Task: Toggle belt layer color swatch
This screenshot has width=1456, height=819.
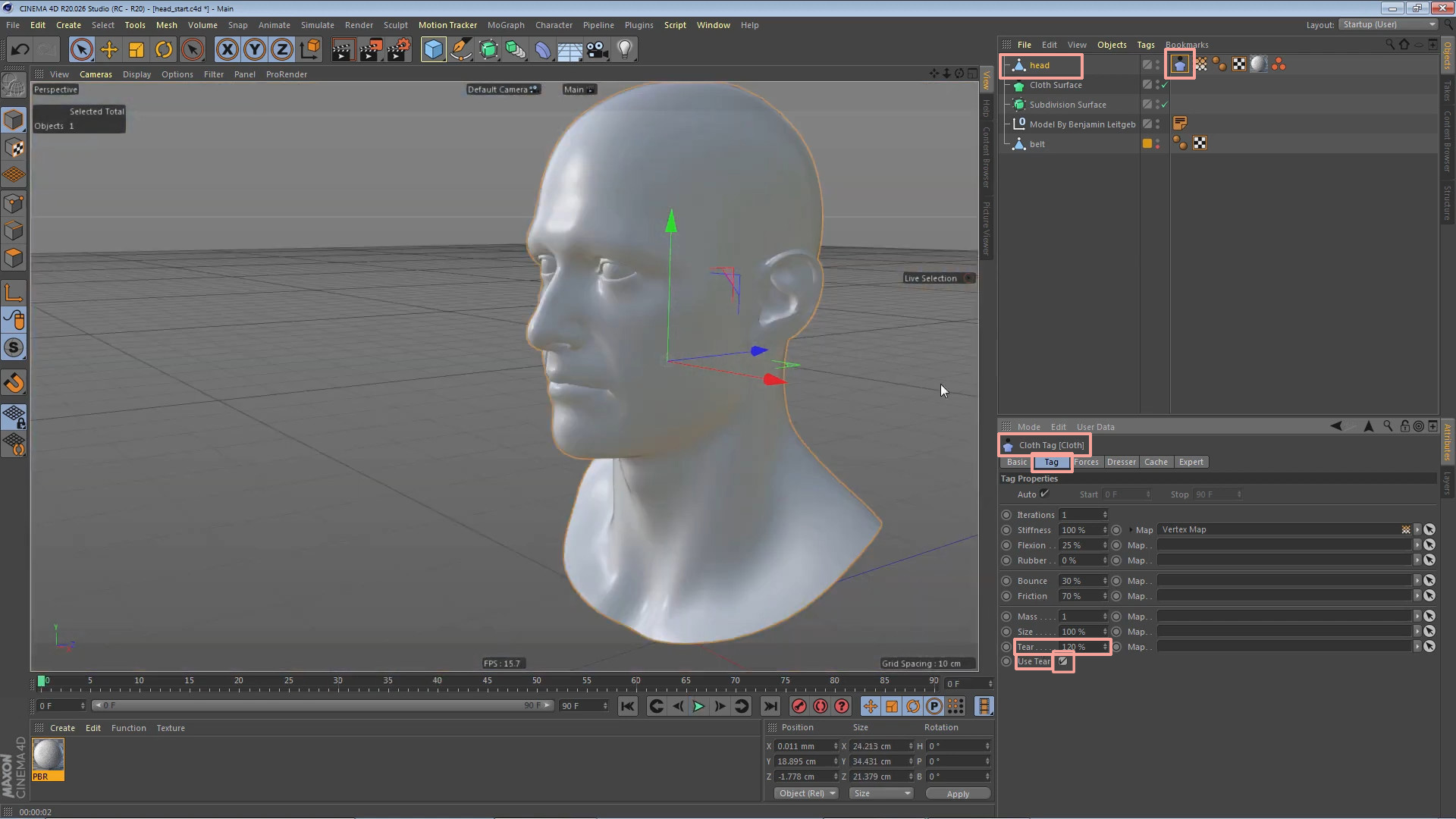Action: (1147, 143)
